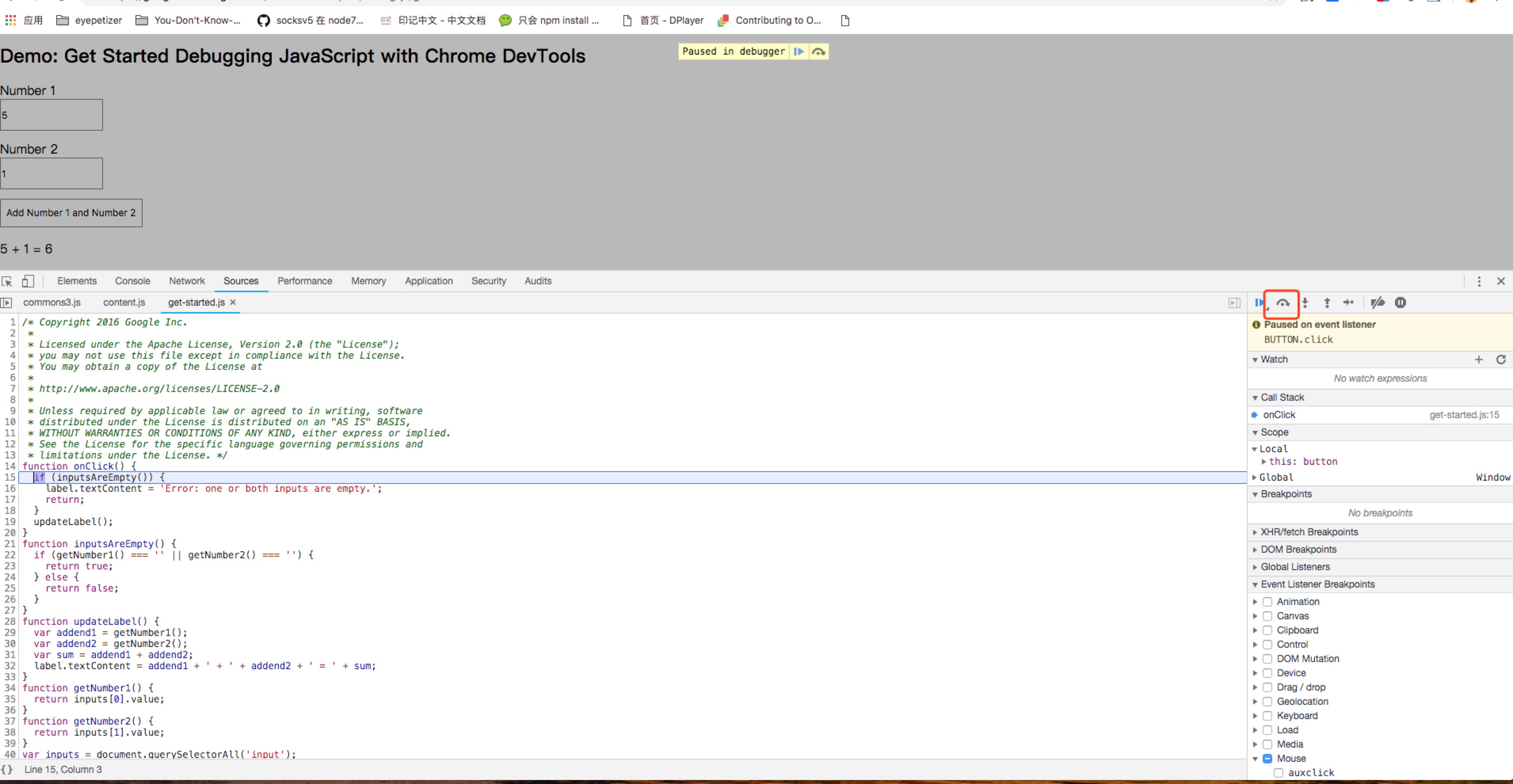Open the Chrome apps grid shortcut
Image resolution: width=1513 pixels, height=784 pixels.
tap(11, 21)
